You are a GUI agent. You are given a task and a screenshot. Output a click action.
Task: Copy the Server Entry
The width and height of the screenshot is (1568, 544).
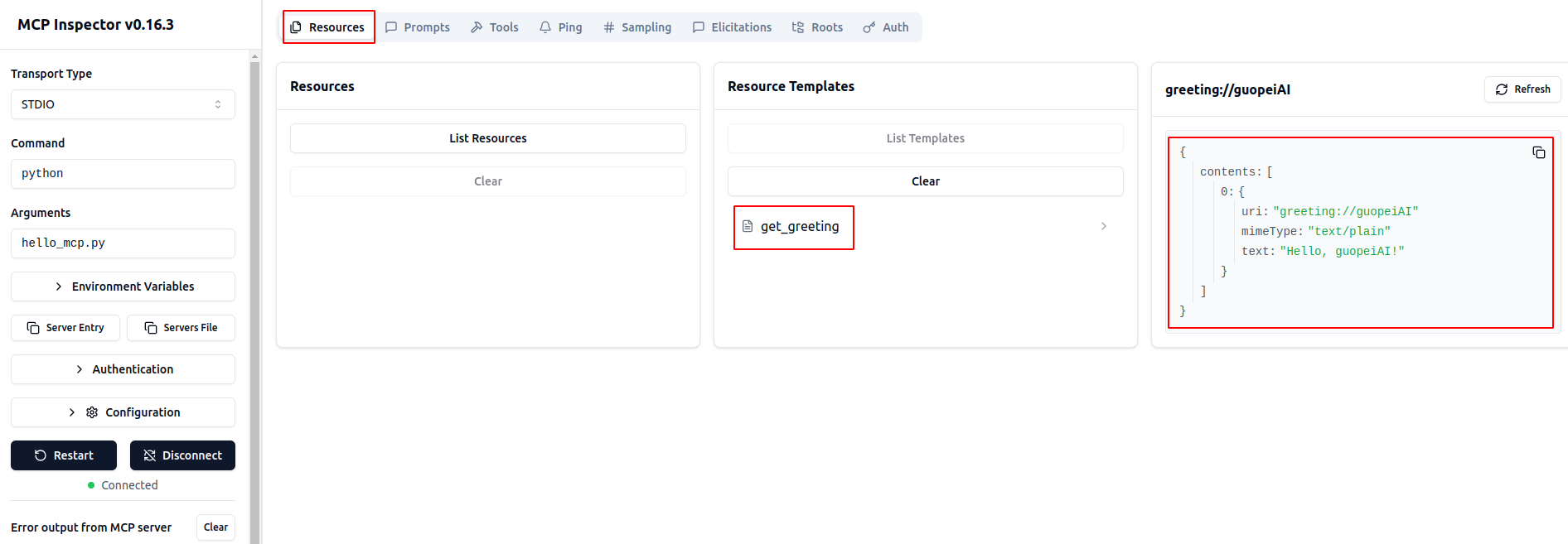click(65, 328)
